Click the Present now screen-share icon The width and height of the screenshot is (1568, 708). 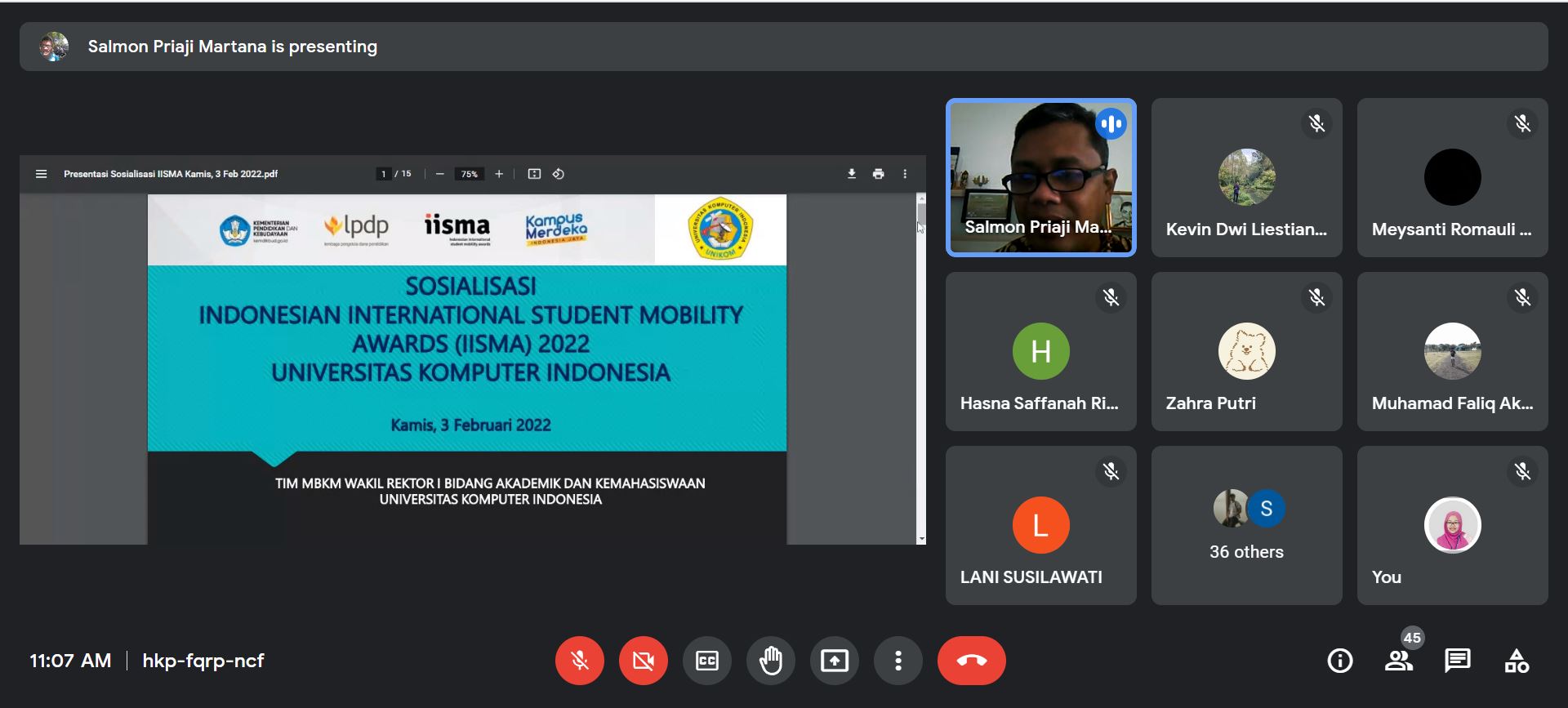[835, 661]
